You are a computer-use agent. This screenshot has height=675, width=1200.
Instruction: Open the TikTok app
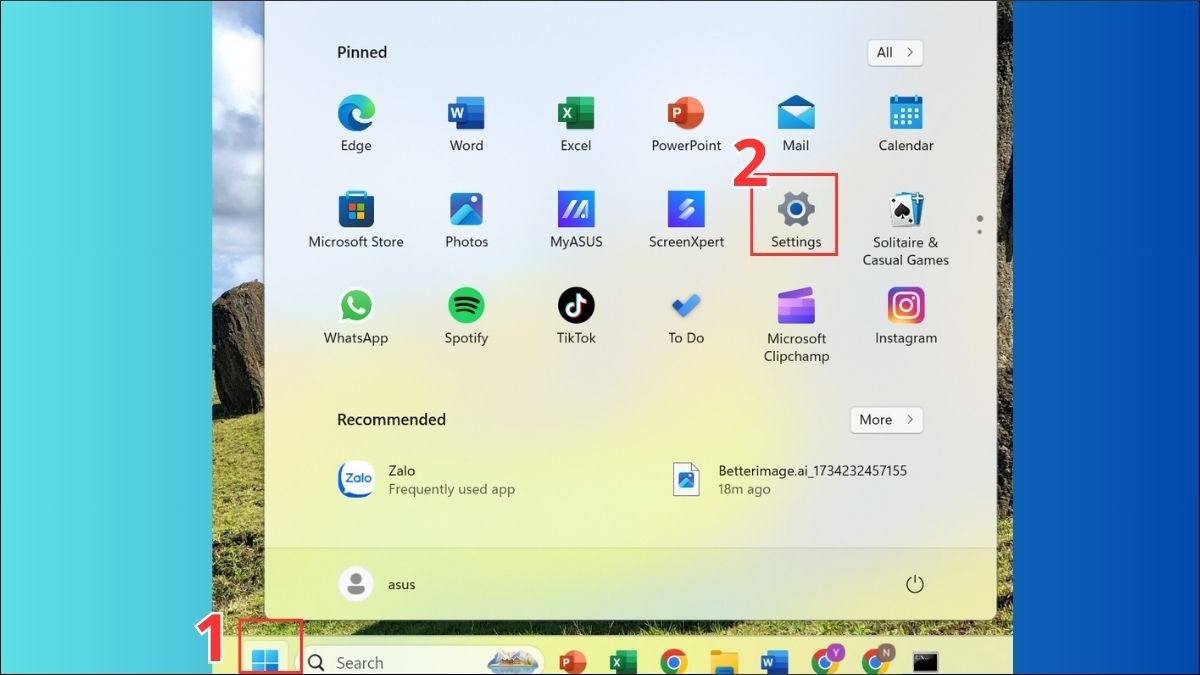(x=576, y=316)
